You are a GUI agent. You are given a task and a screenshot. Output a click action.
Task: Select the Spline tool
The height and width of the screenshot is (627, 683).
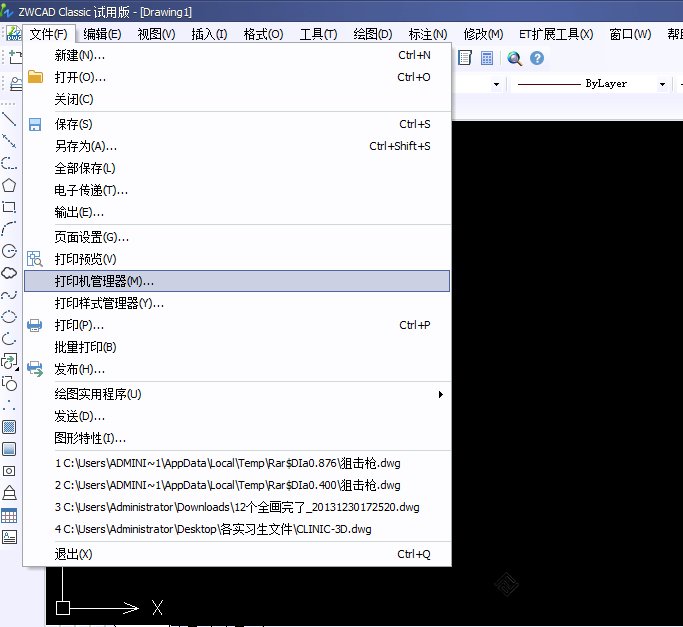[x=9, y=295]
